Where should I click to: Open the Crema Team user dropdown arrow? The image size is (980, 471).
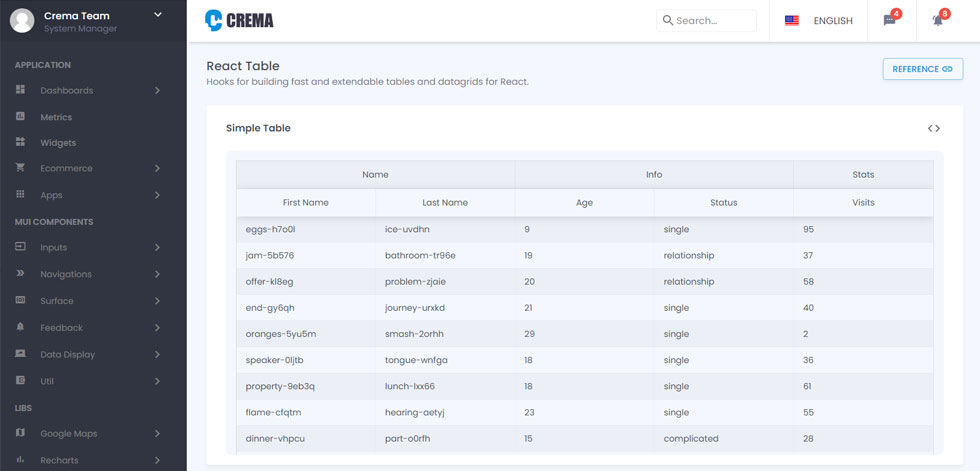click(158, 14)
